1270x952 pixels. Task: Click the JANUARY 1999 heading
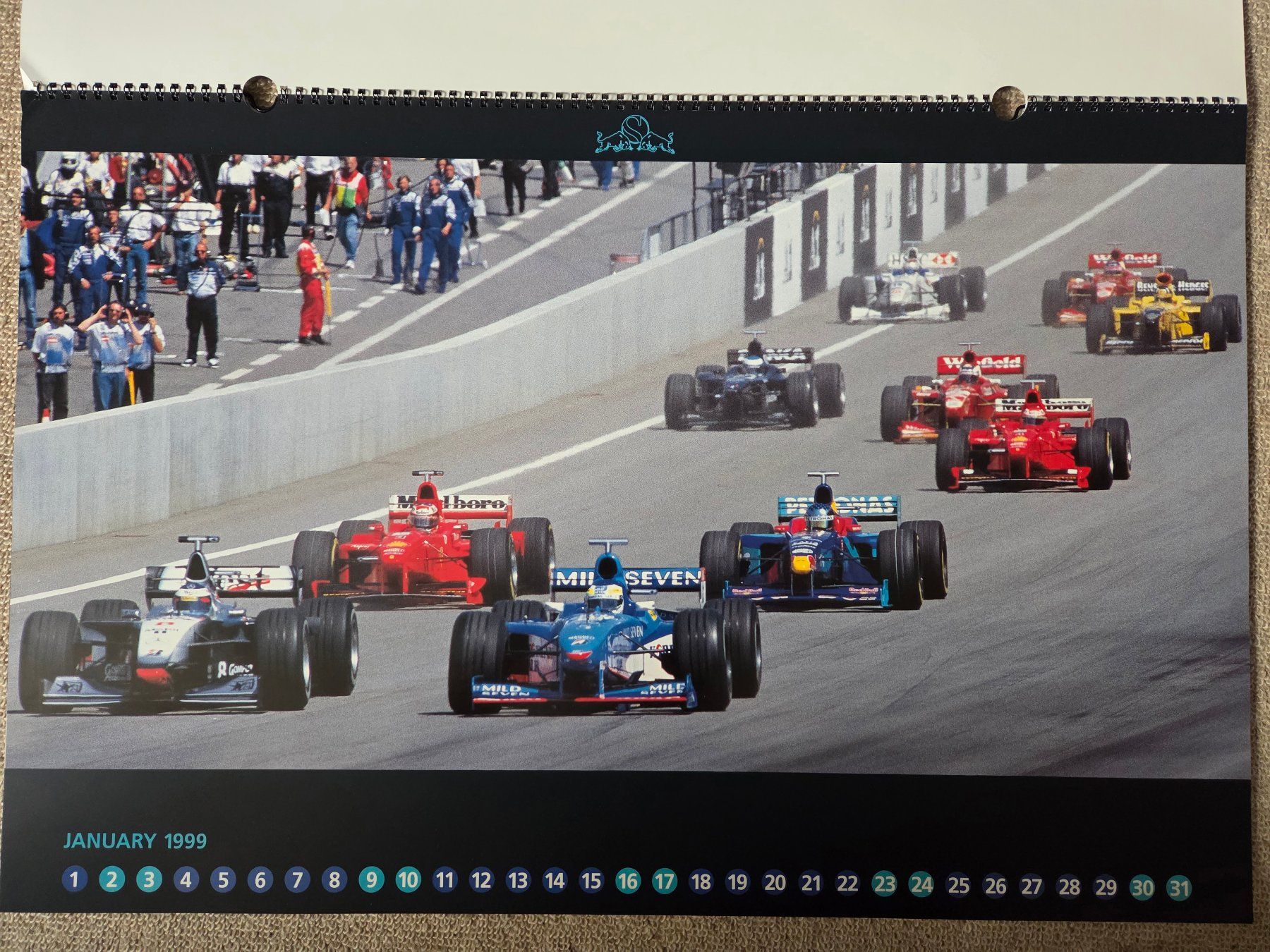pos(135,841)
